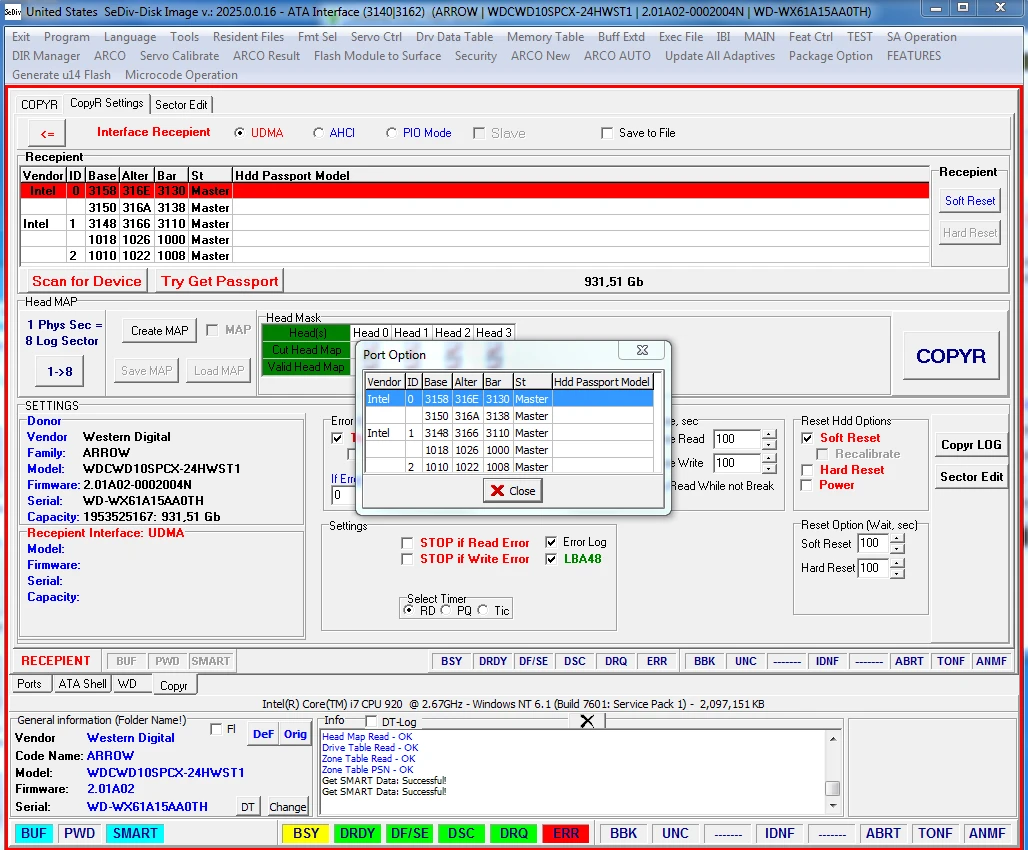Image resolution: width=1028 pixels, height=850 pixels.
Task: Enable the Hard Reset checkbox in Reset Hdd Options
Action: 807,470
